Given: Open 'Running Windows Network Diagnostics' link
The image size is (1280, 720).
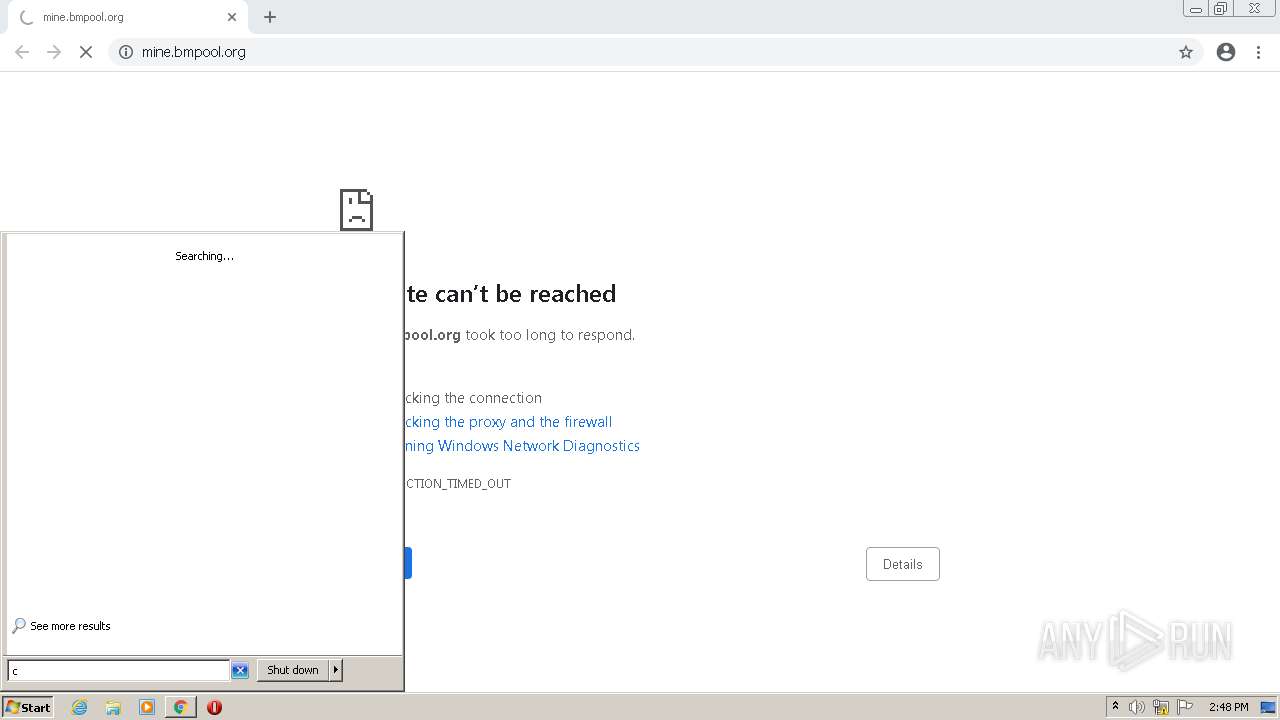Looking at the screenshot, I should (x=522, y=446).
